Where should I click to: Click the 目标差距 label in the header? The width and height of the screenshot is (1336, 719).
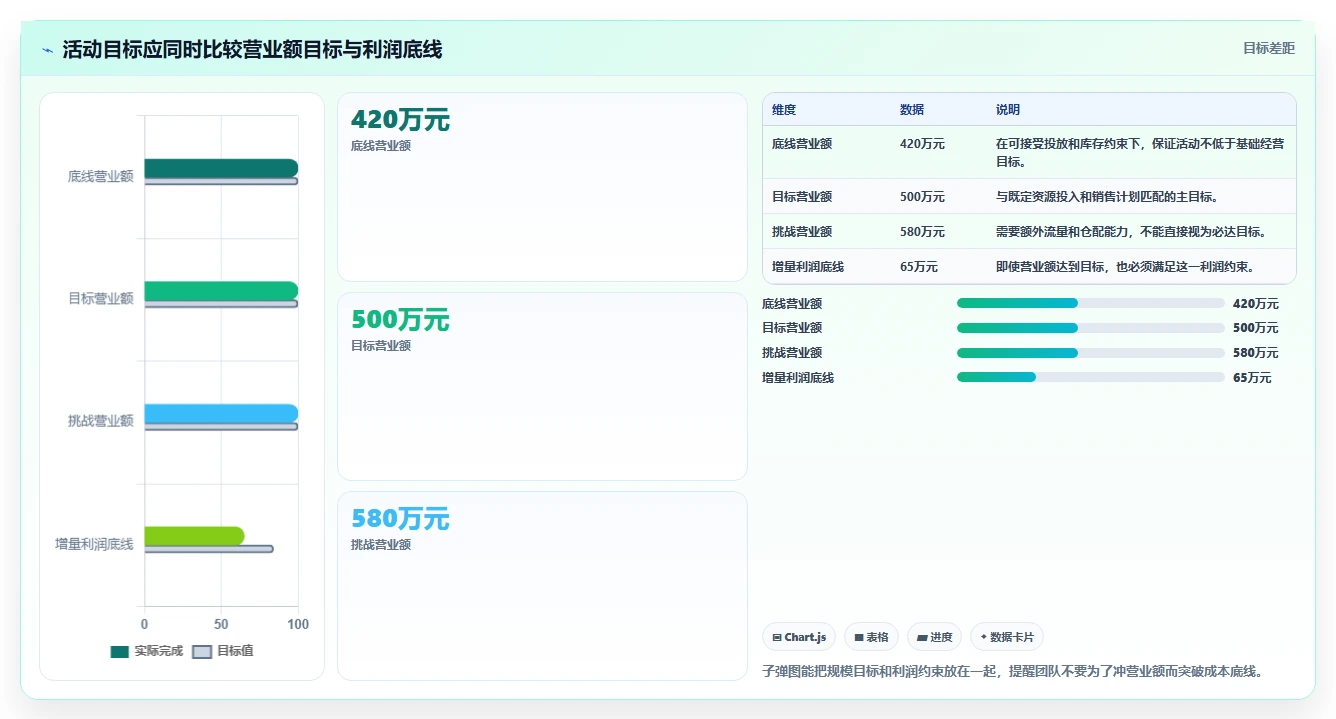(x=1269, y=48)
